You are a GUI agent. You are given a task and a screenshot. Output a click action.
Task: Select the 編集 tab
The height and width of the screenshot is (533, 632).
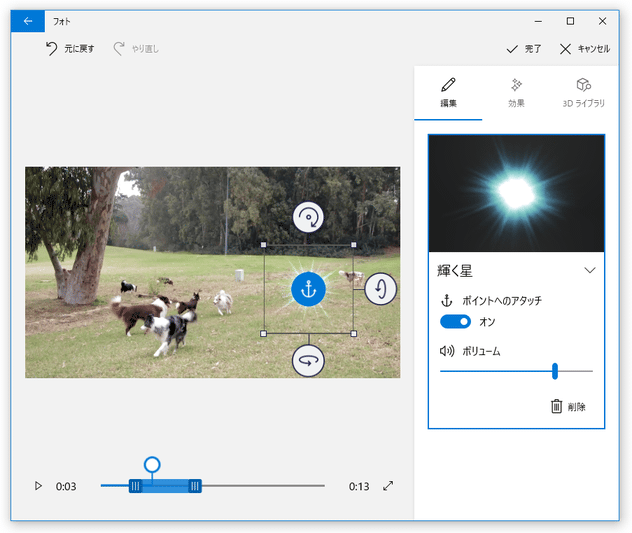(x=448, y=92)
